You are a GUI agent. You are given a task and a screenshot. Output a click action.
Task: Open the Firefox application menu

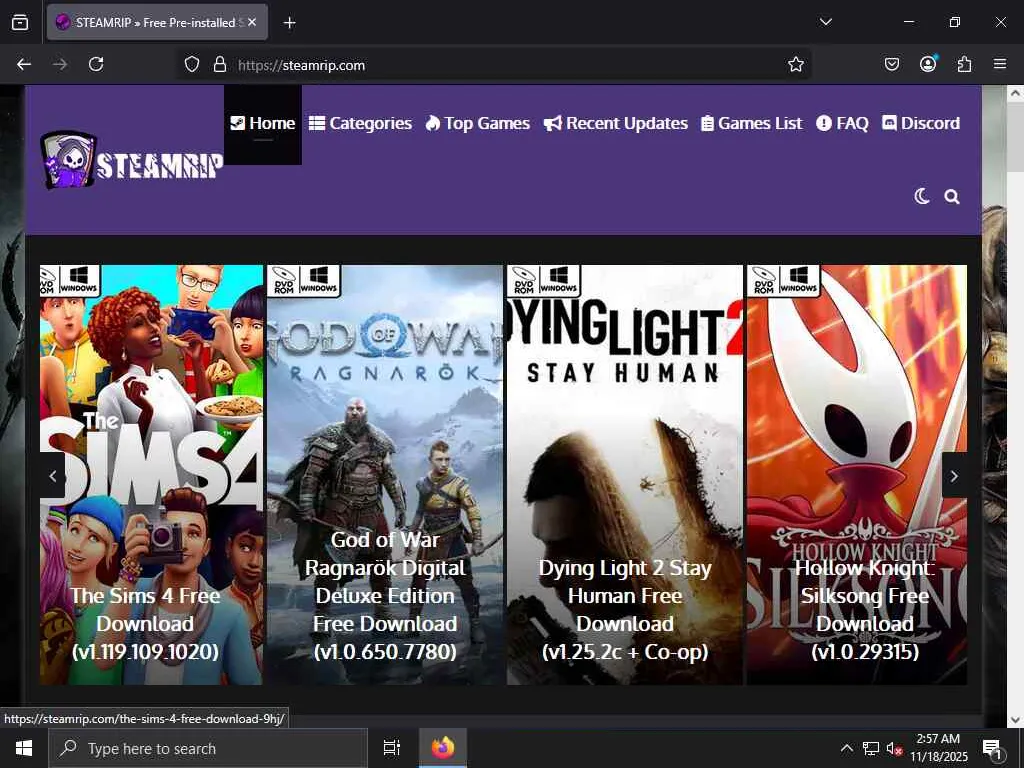1000,64
